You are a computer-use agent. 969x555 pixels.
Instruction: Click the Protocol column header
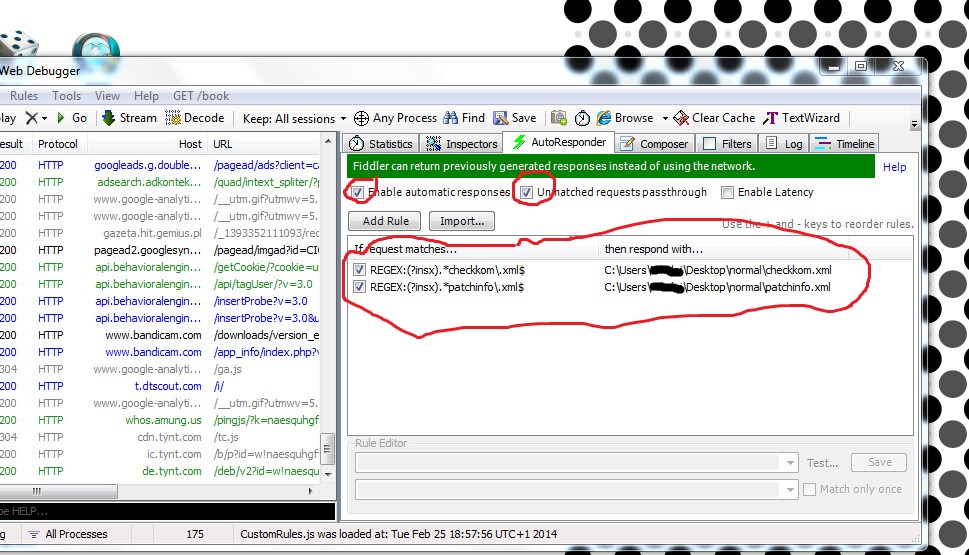tap(57, 144)
